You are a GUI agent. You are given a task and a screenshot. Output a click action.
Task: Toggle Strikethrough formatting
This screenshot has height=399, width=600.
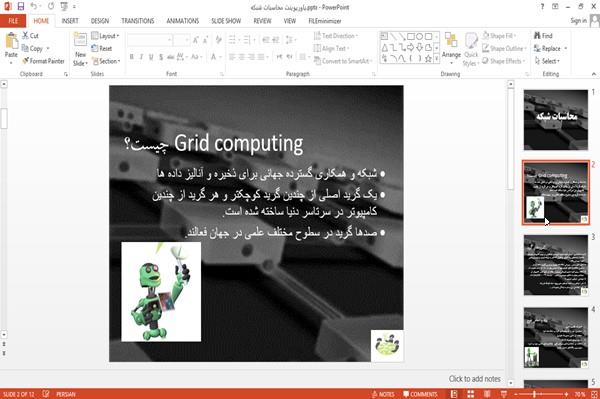(x=170, y=57)
